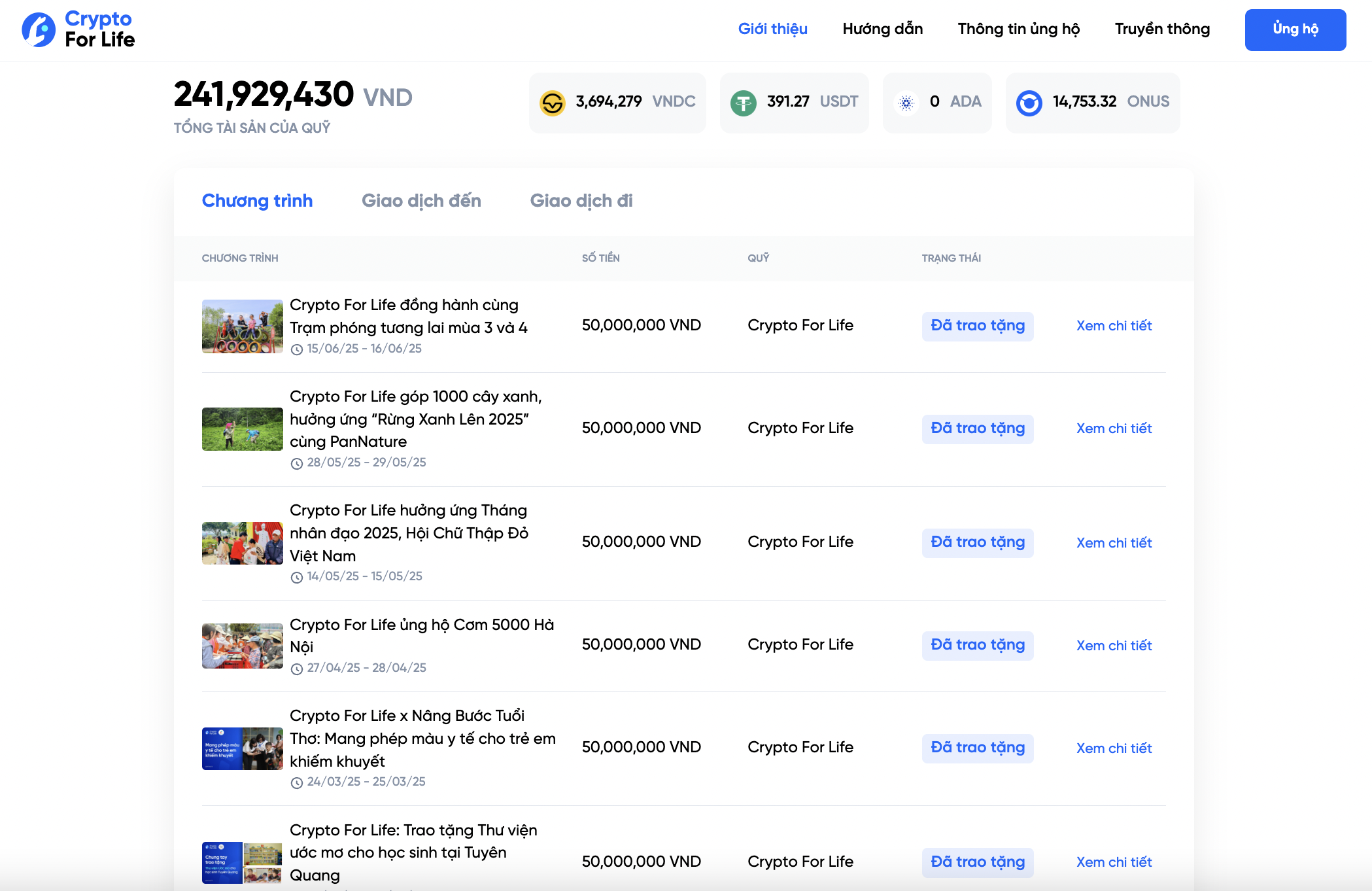
Task: Open thumbnail of Thư viện ước mơ program
Action: tap(243, 862)
